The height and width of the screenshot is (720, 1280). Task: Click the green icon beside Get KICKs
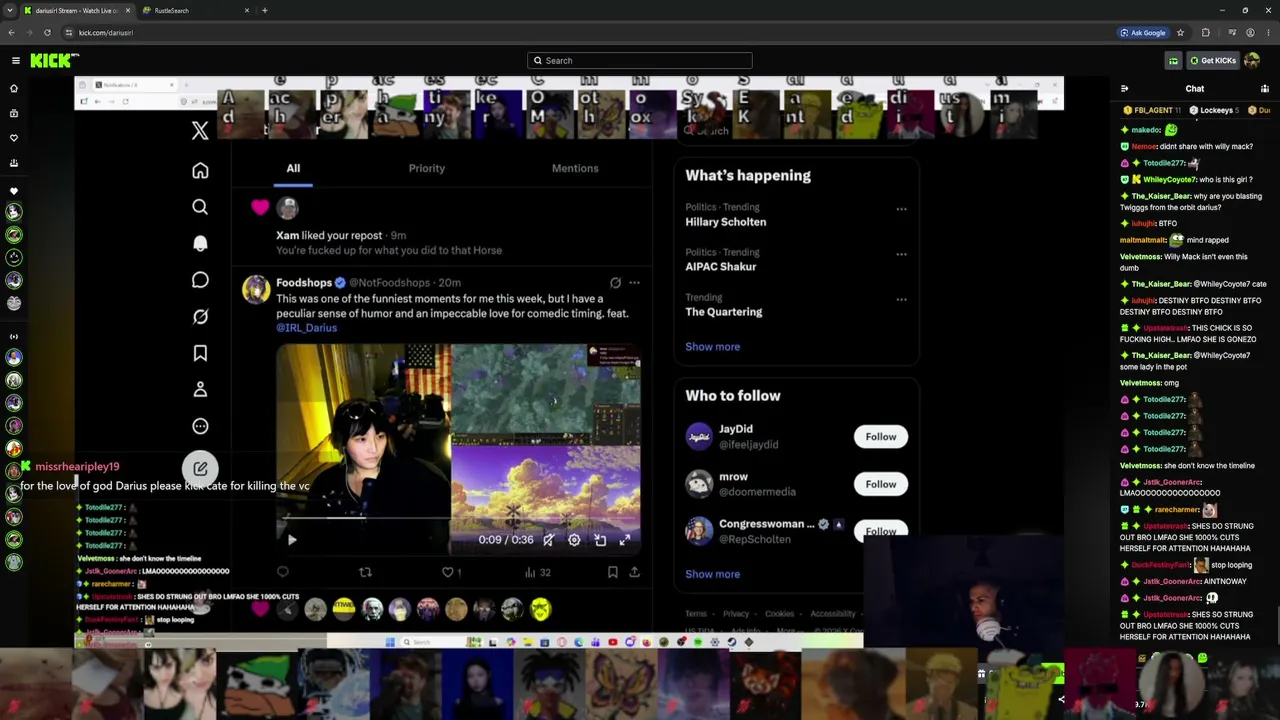click(x=1173, y=60)
